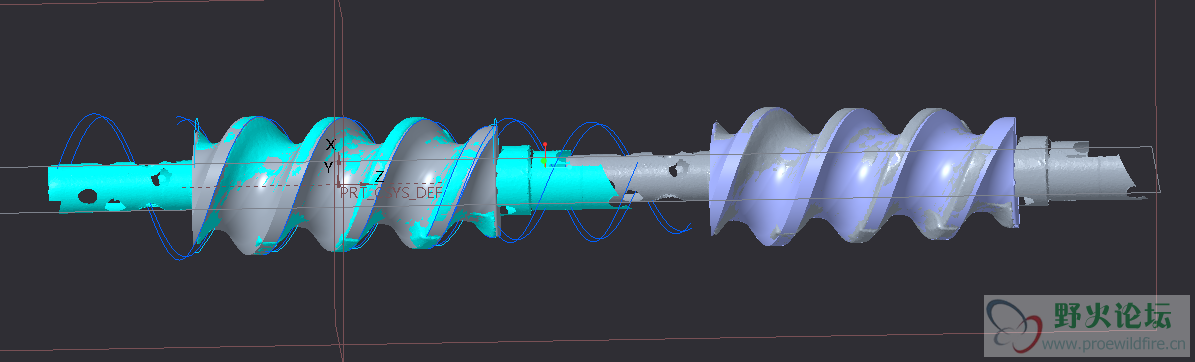Select the dashed center axis line on the left
This screenshot has width=1195, height=362.
click(x=259, y=187)
